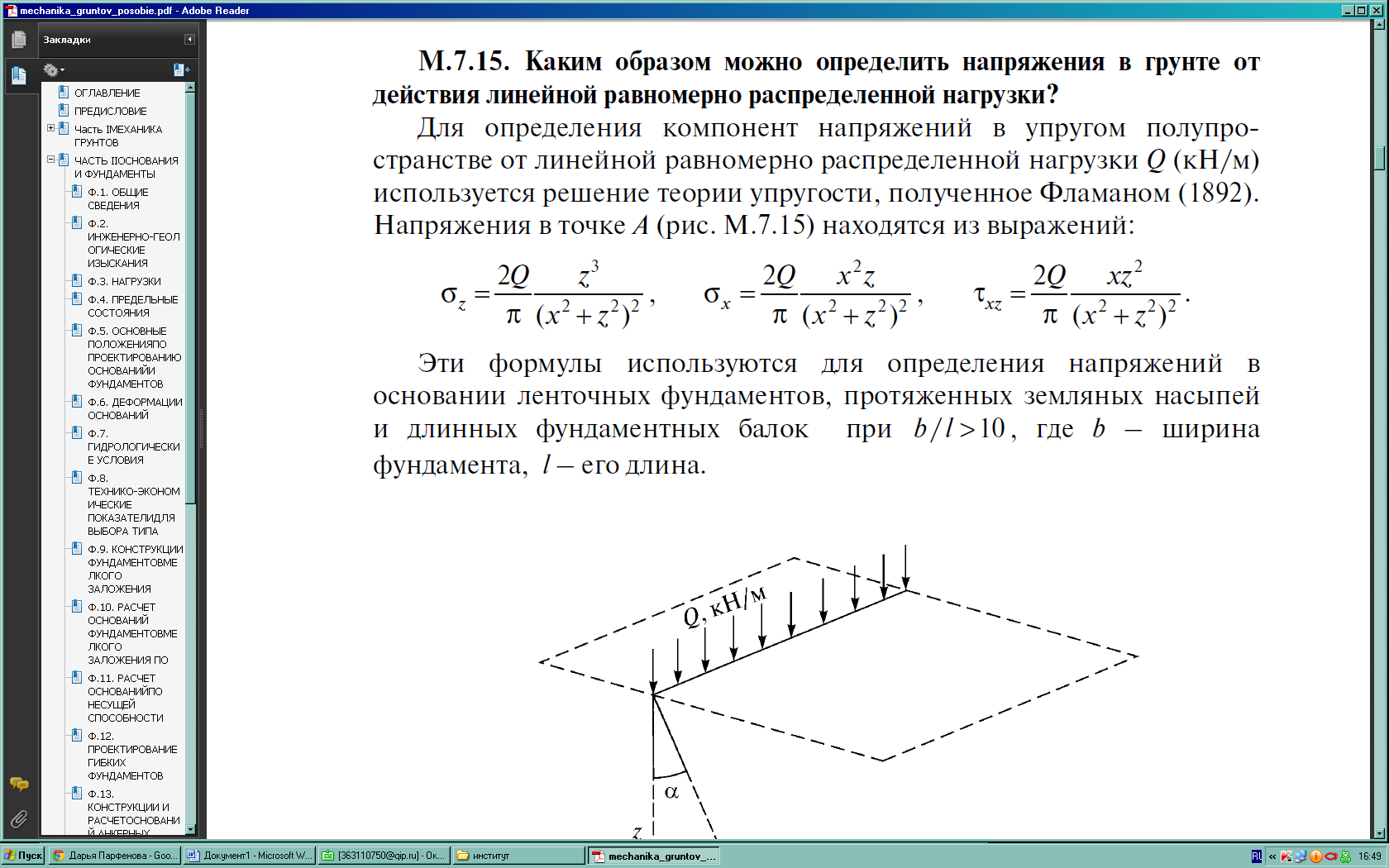This screenshot has height=868, width=1389.
Task: Click bookmark icon beside ПРЕДИСЛОВИЕ
Action: [64, 110]
